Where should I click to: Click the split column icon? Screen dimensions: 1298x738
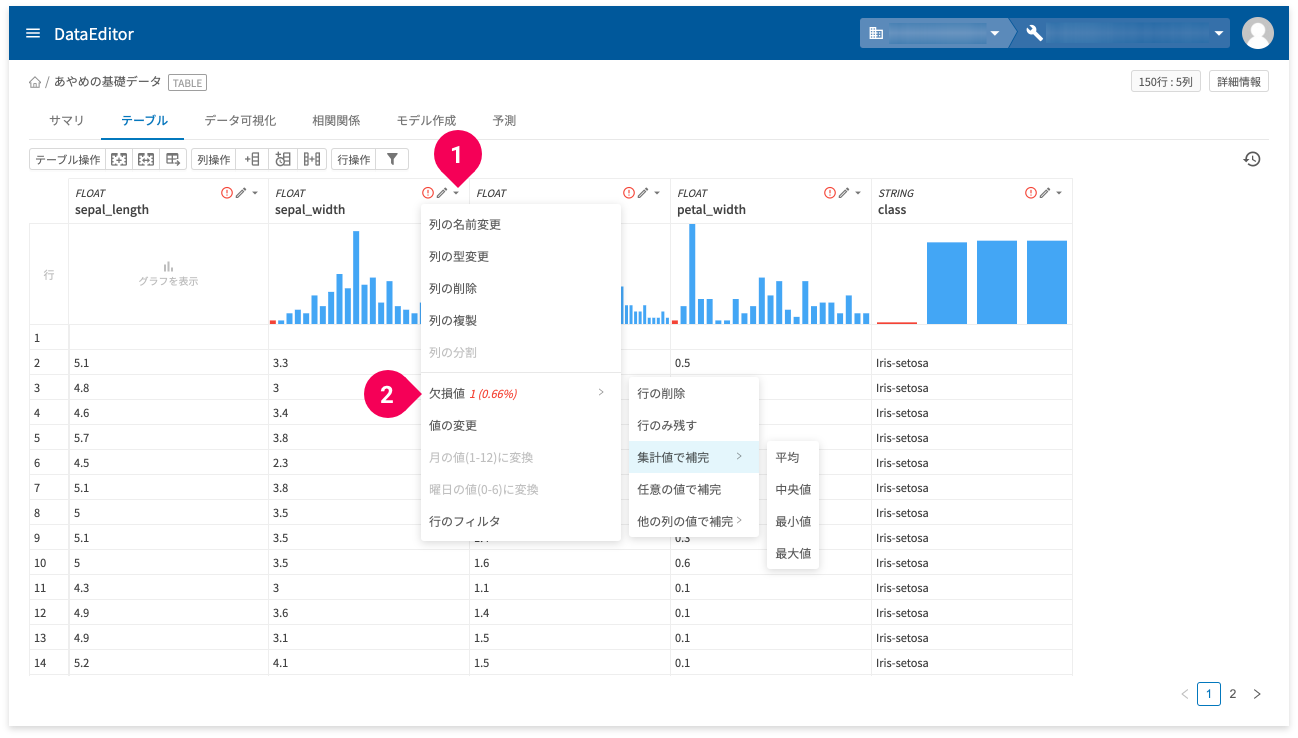pos(312,159)
